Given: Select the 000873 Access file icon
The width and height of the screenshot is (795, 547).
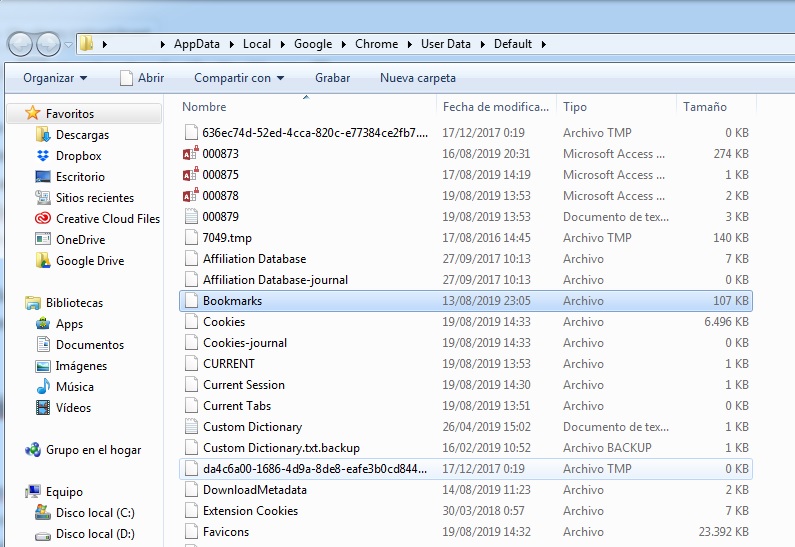Looking at the screenshot, I should click(x=191, y=153).
